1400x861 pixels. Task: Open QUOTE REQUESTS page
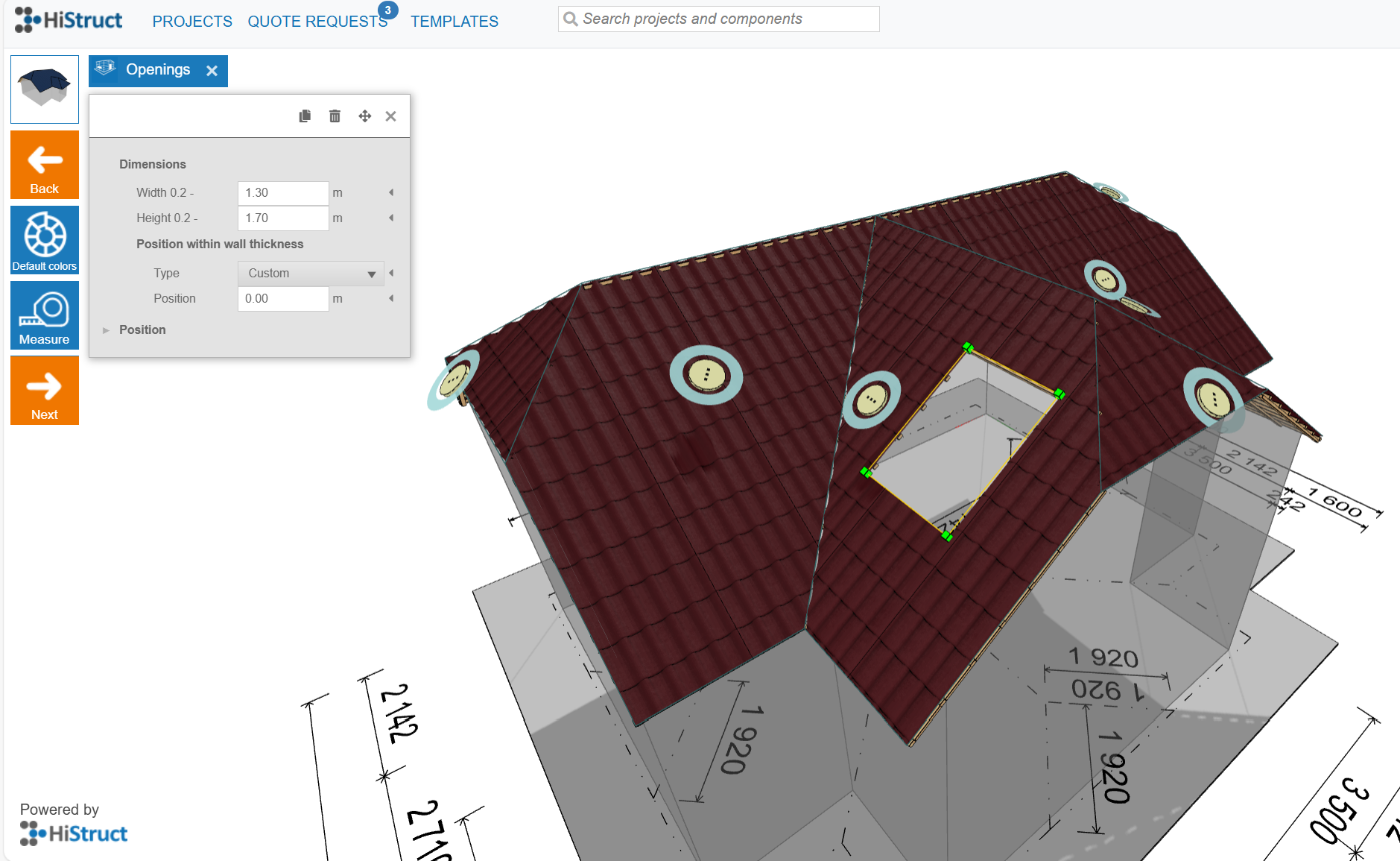click(317, 22)
